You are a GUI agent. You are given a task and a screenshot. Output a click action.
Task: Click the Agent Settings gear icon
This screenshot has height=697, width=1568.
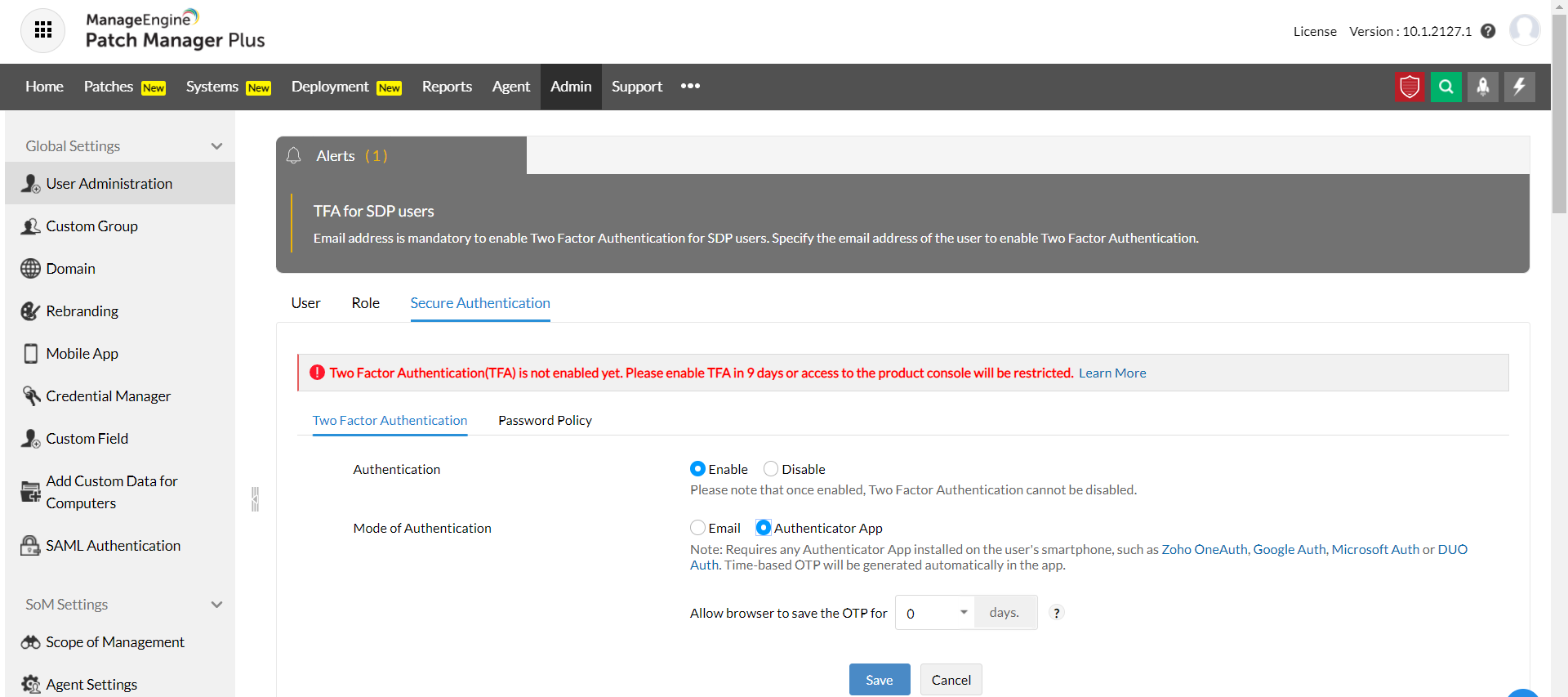30,685
